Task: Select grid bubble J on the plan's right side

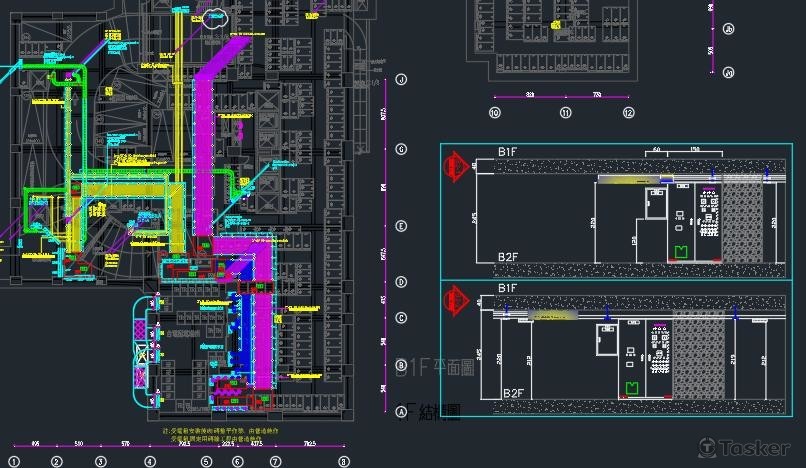Action: click(401, 79)
